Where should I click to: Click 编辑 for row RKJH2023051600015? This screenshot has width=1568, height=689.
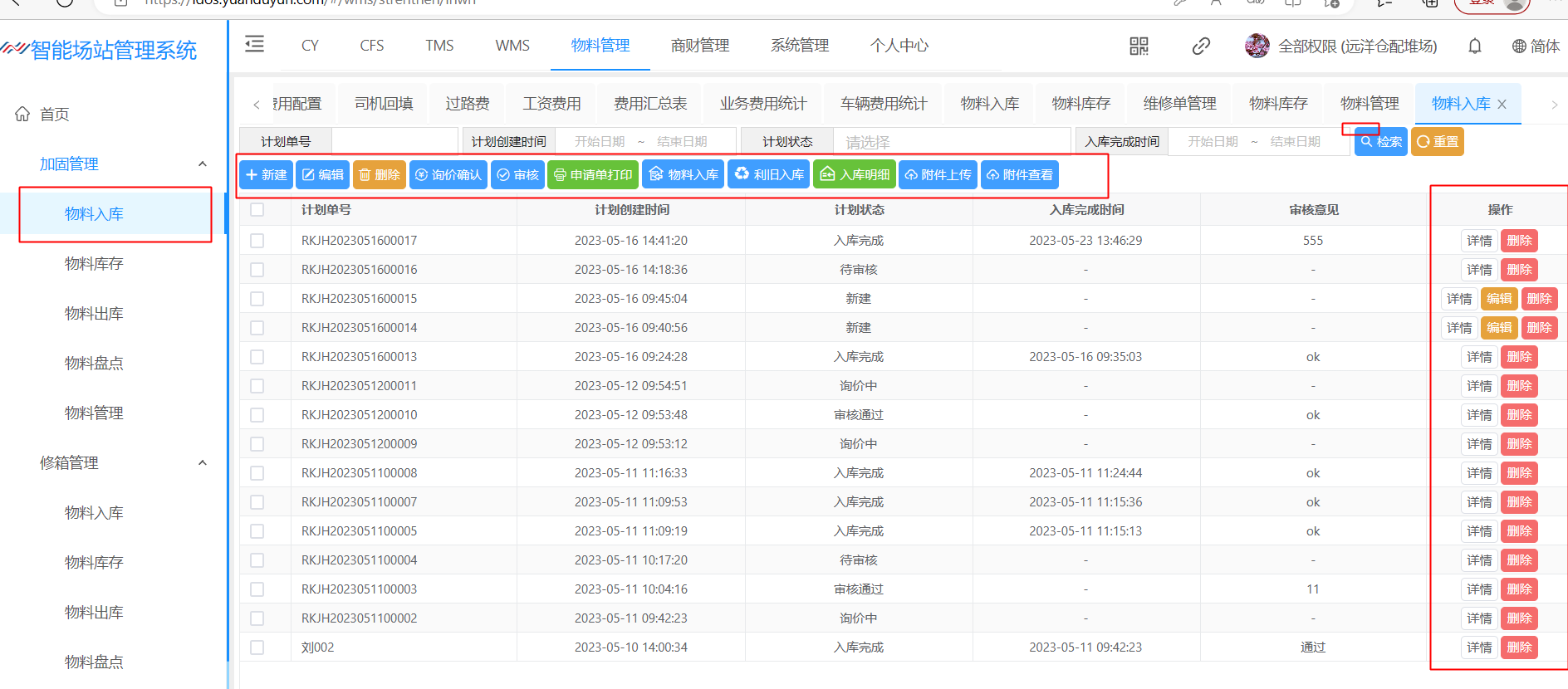pos(1499,299)
